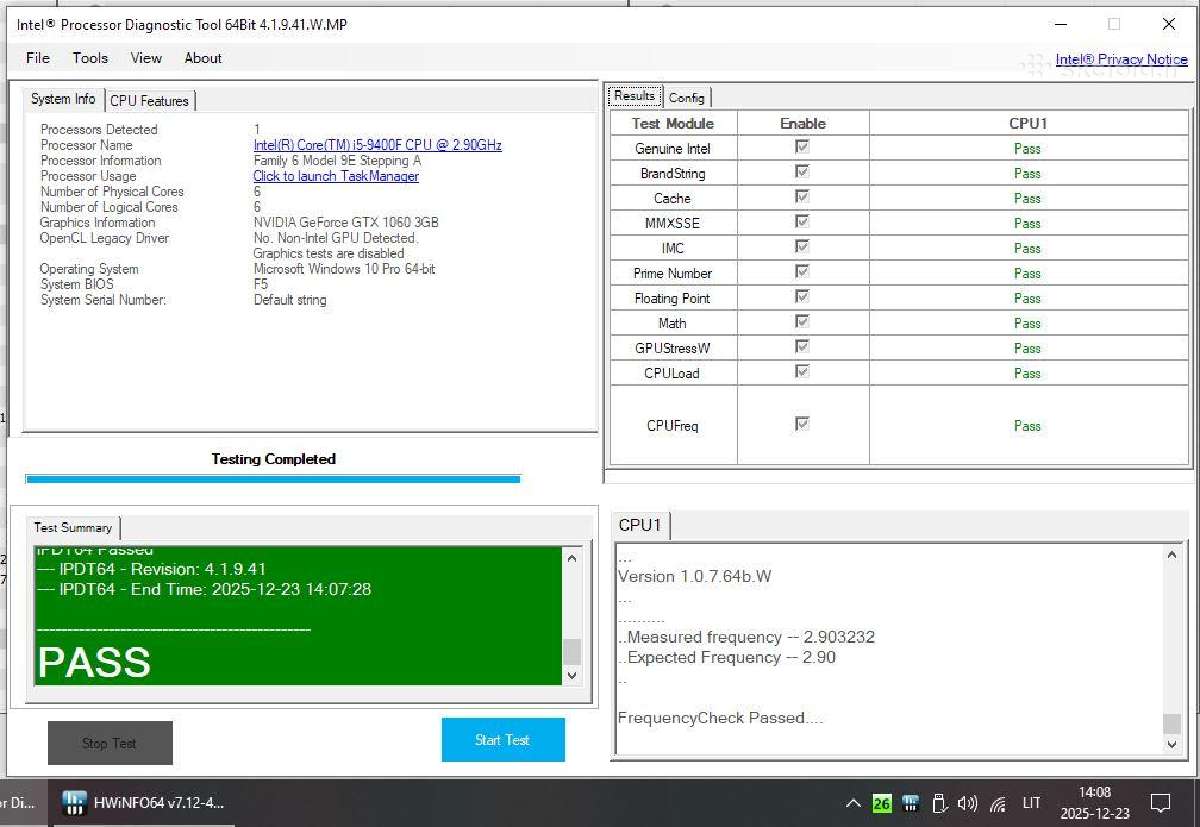Open the Tools menu
This screenshot has height=827, width=1200.
[90, 58]
